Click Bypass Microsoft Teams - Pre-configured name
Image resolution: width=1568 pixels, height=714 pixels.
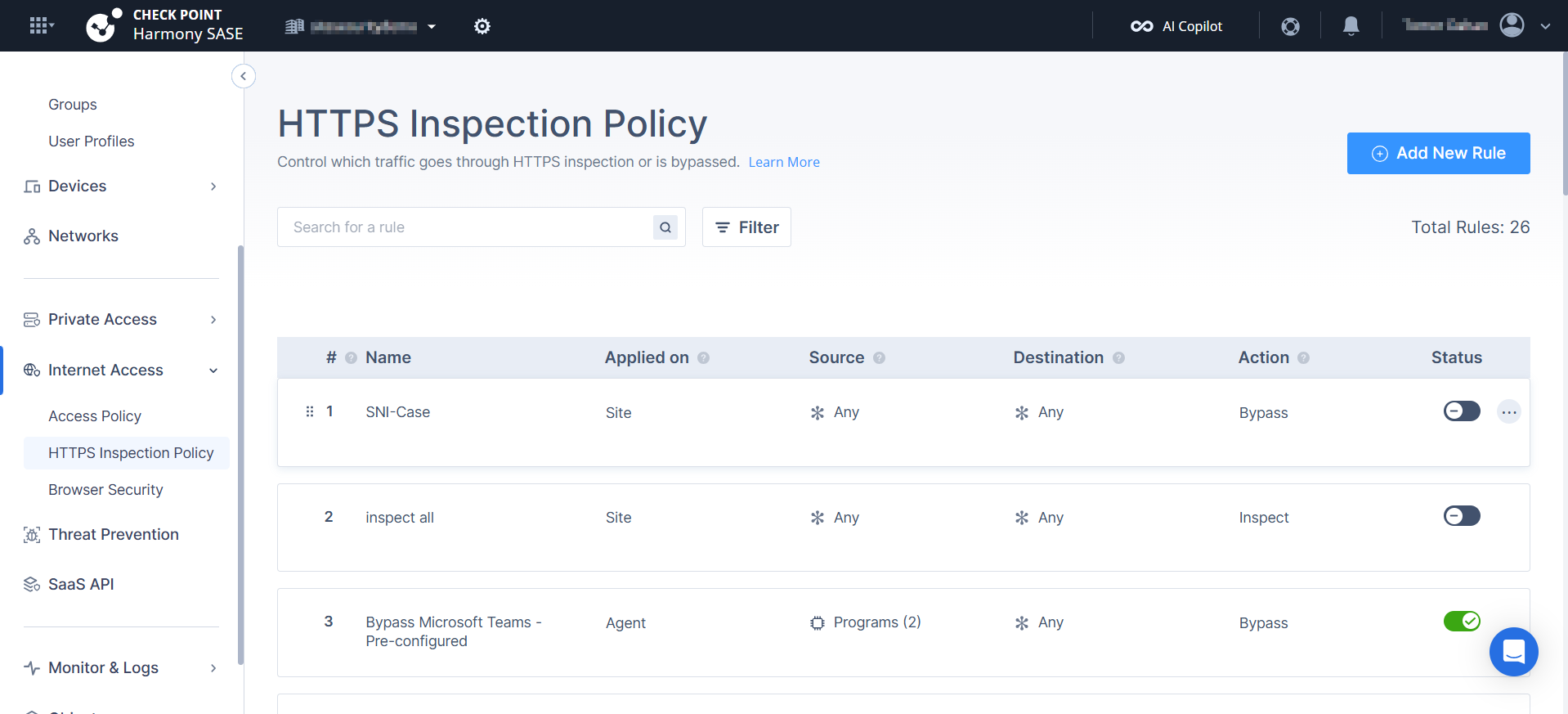point(454,631)
